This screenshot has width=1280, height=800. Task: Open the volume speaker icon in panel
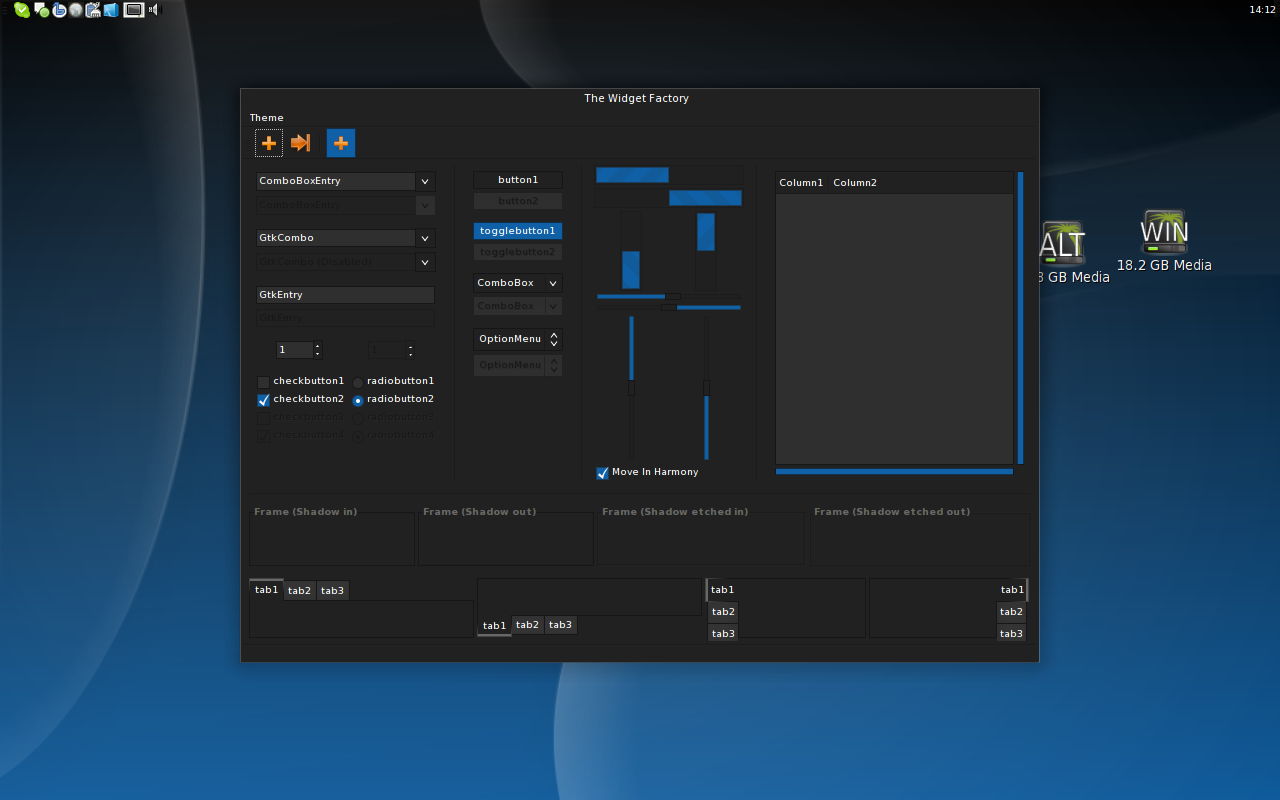[x=154, y=10]
